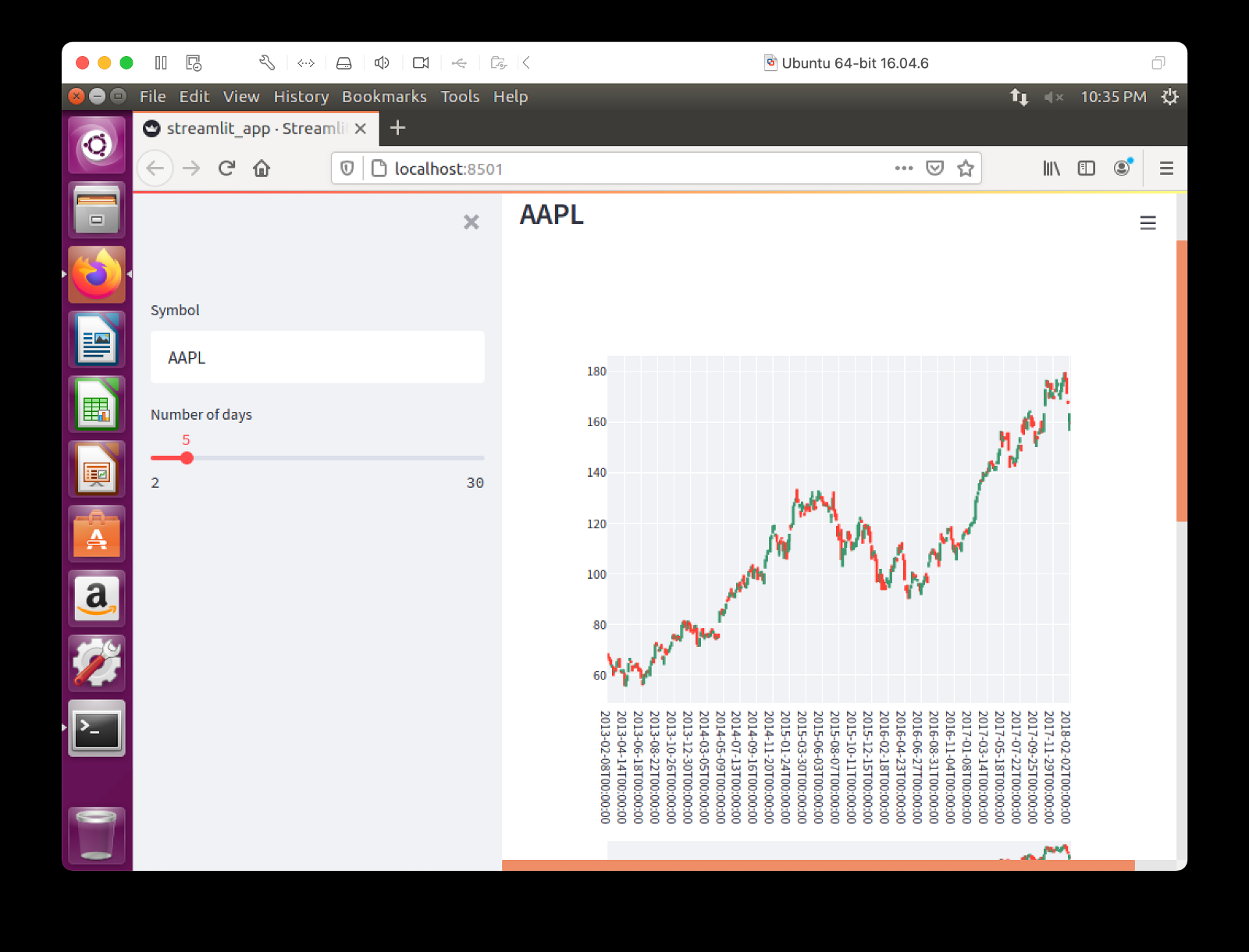Click the Ubuntu network indicator icon
This screenshot has height=952, width=1249.
(1019, 97)
